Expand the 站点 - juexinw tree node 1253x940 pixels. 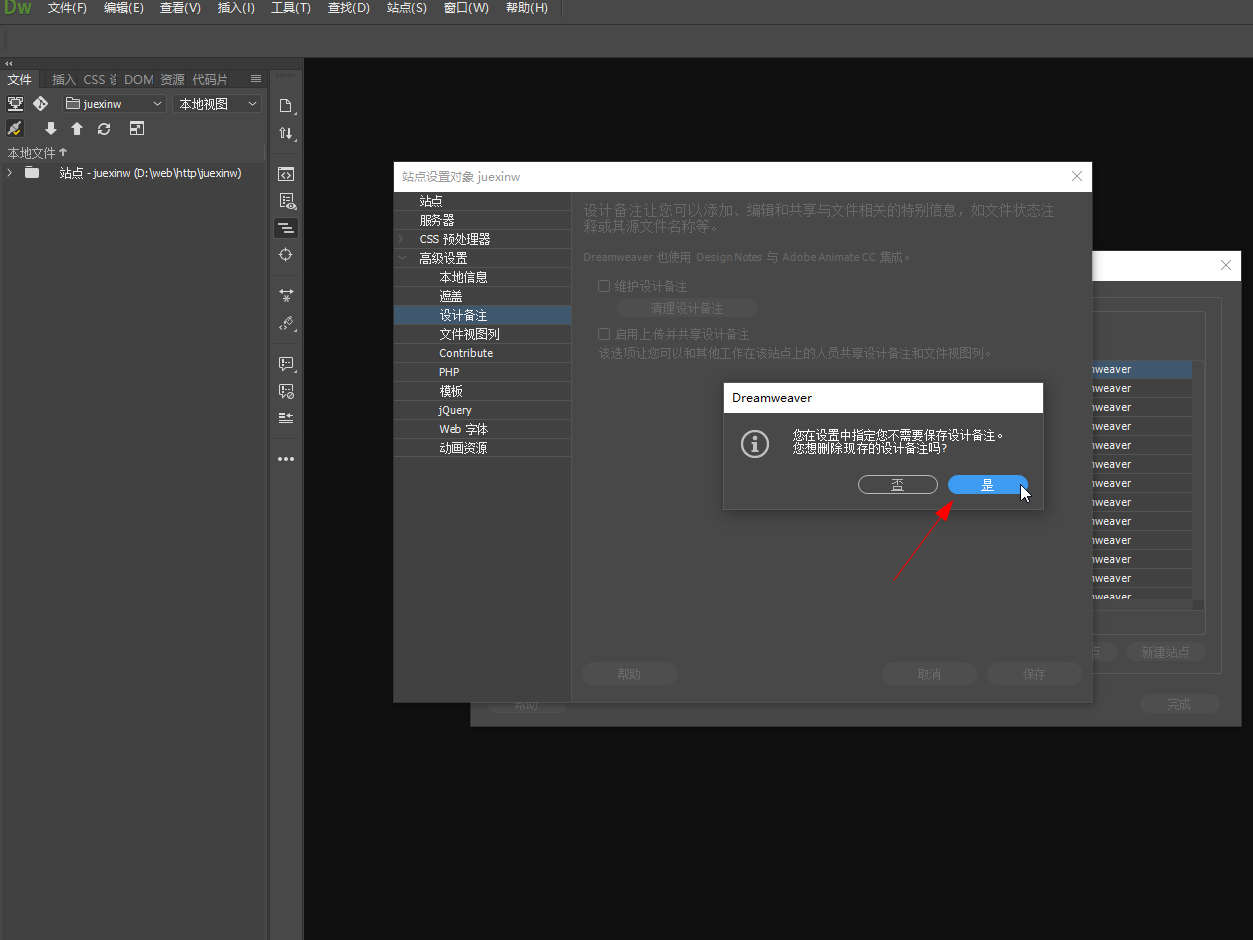tap(10, 173)
